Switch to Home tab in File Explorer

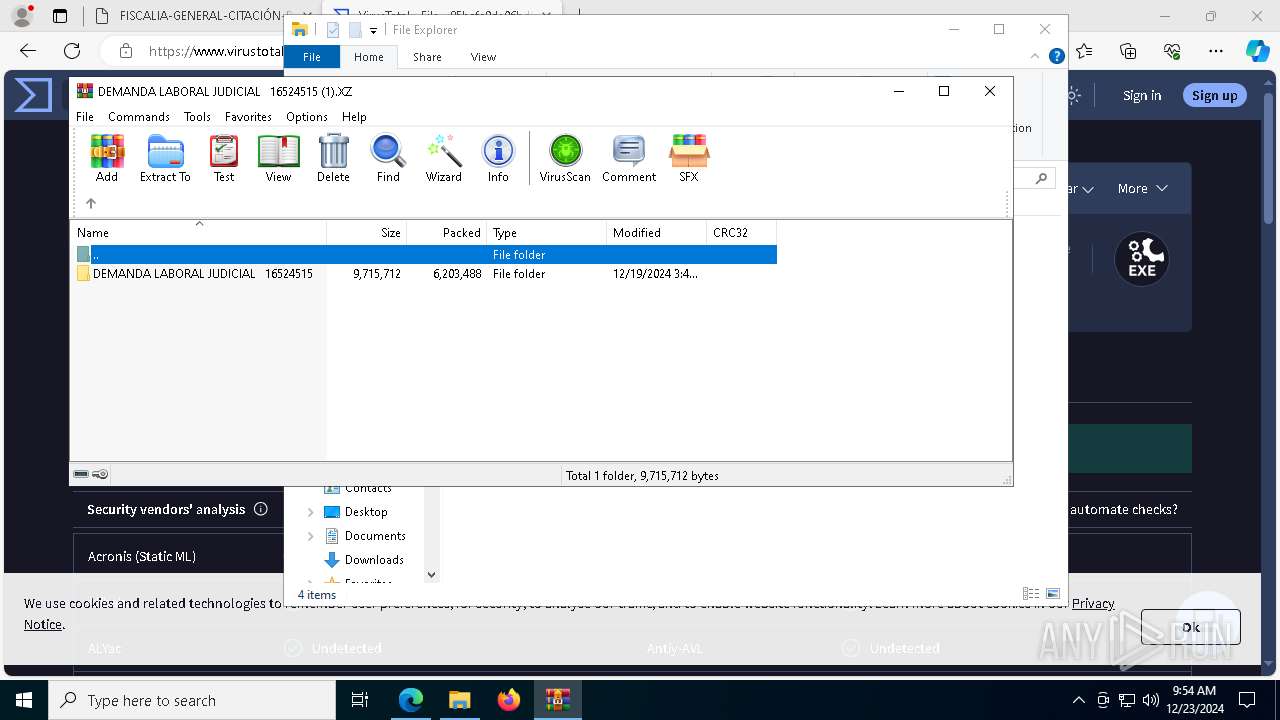(368, 57)
